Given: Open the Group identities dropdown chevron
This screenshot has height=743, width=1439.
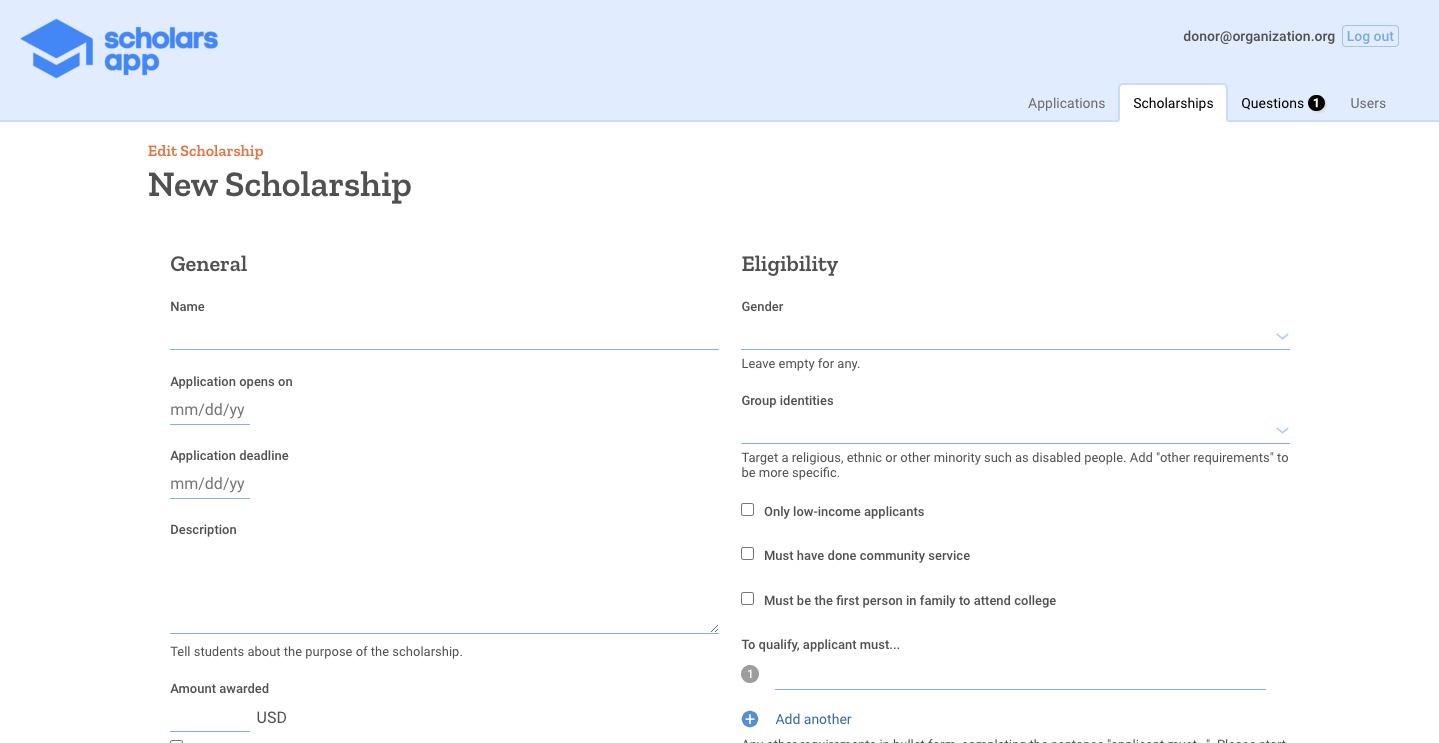Looking at the screenshot, I should pos(1282,430).
